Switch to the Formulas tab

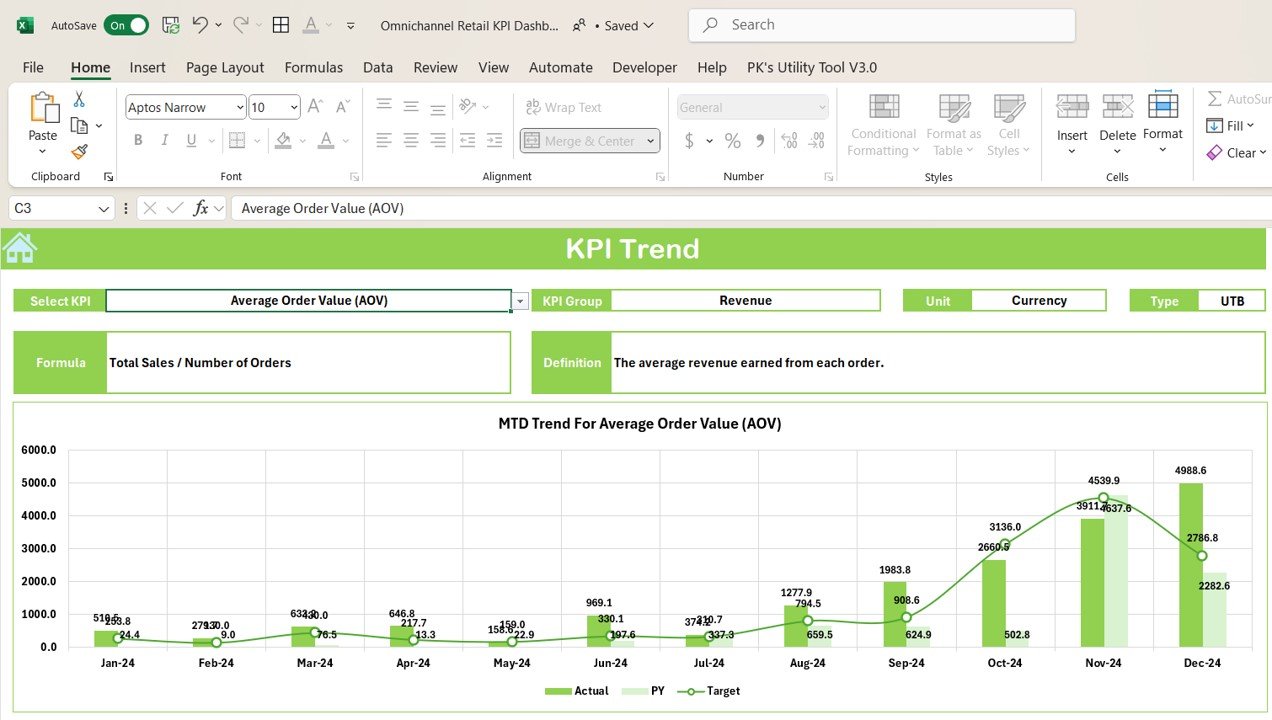(313, 67)
